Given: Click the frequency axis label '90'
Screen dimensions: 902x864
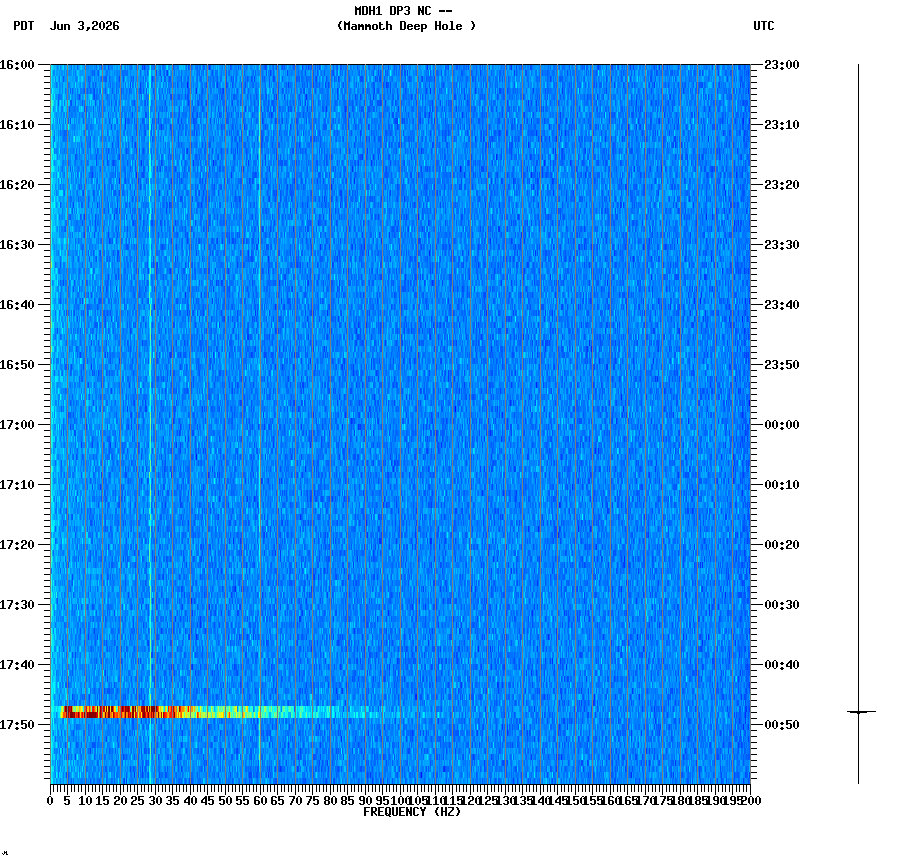Looking at the screenshot, I should (x=366, y=801).
